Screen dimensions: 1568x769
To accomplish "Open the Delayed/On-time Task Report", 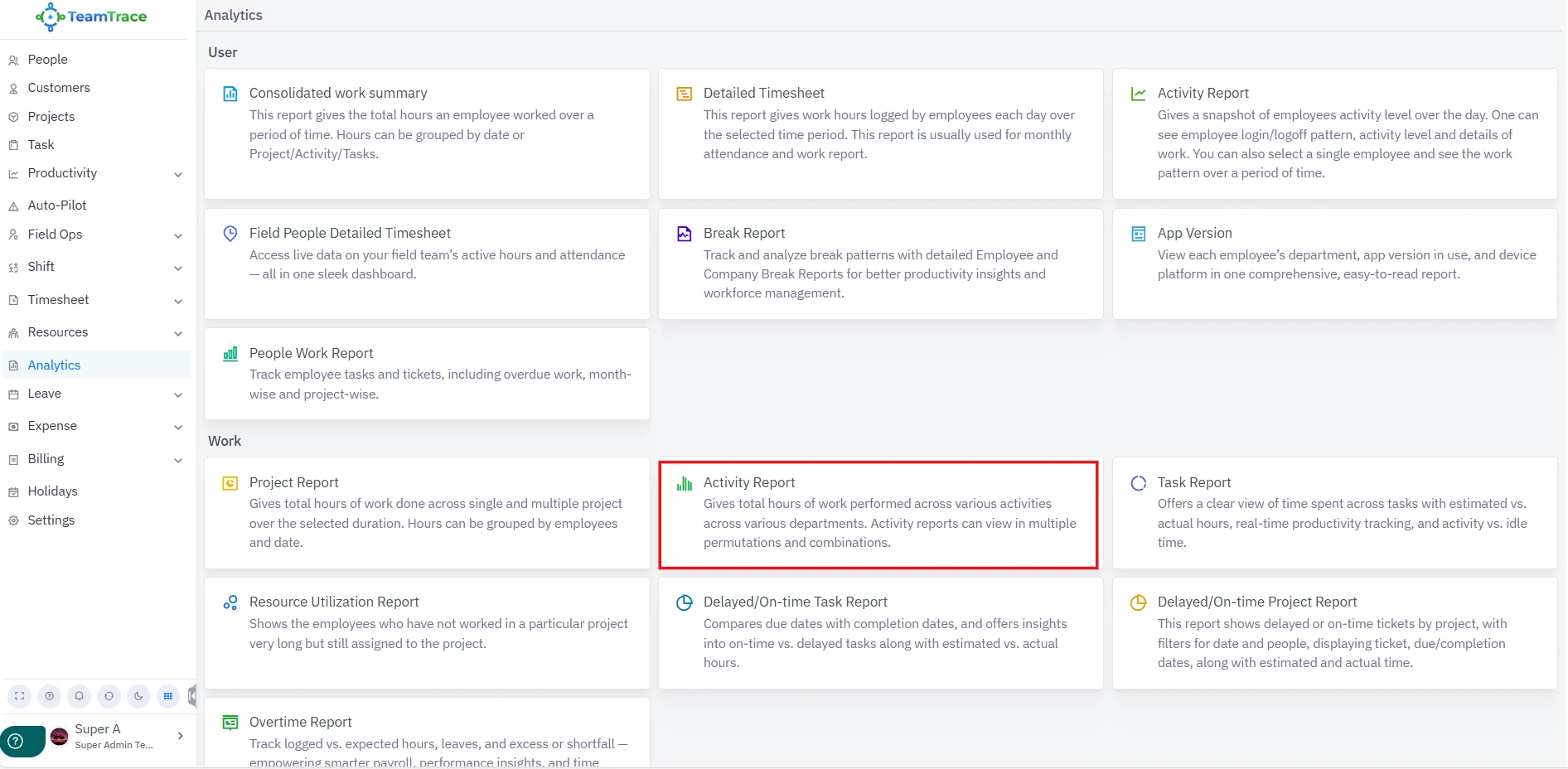I will 795,602.
